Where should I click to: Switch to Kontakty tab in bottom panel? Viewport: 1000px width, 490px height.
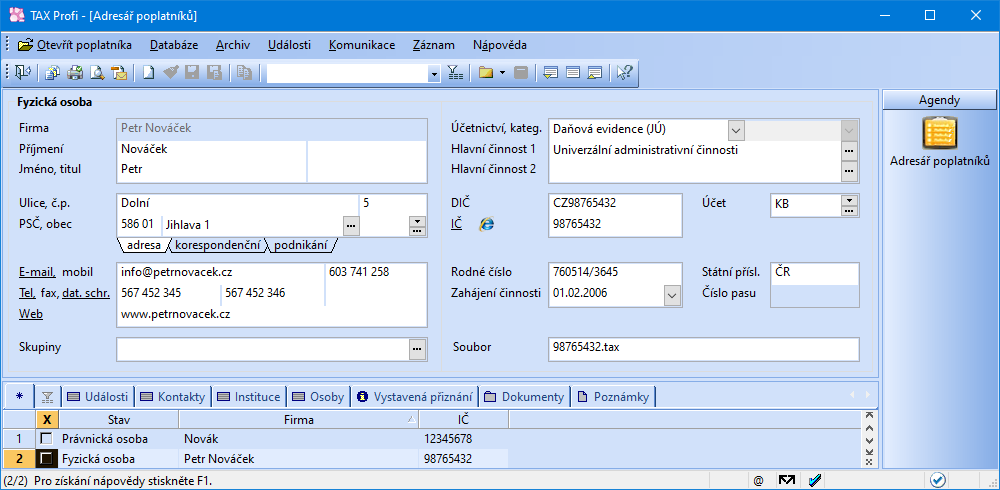coord(175,397)
